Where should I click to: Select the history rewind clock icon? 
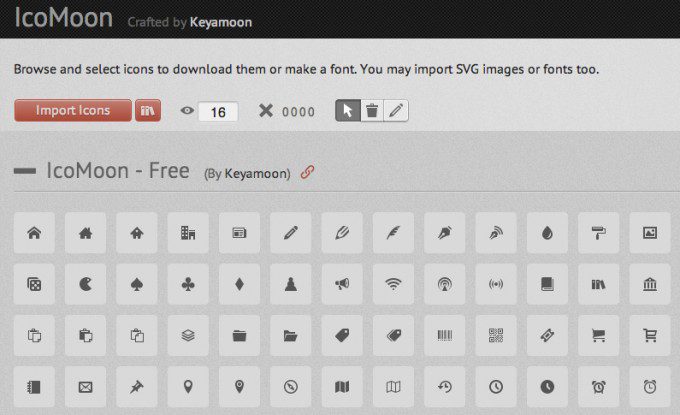pyautogui.click(x=445, y=386)
